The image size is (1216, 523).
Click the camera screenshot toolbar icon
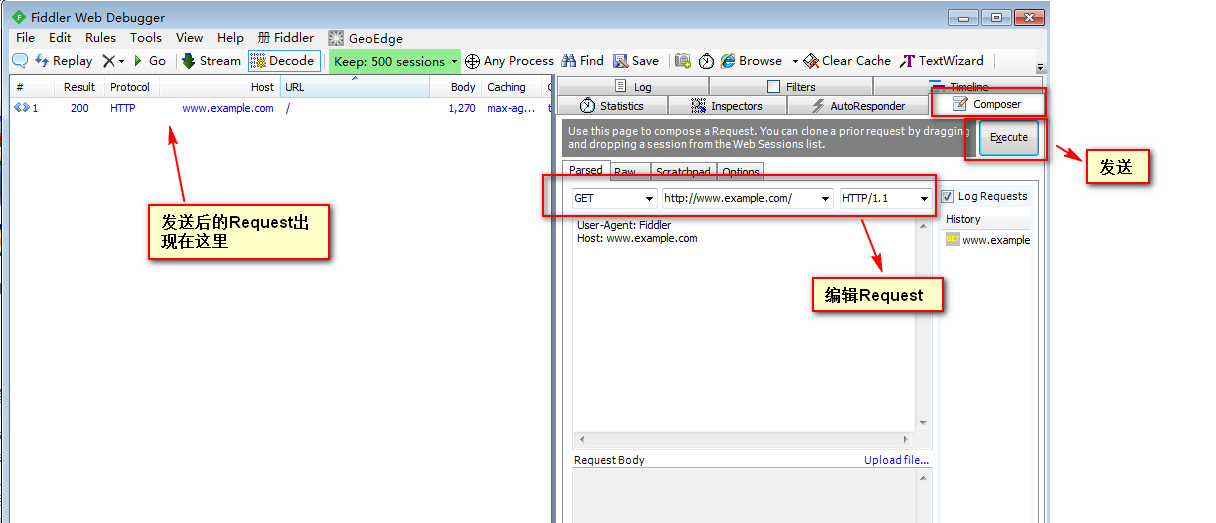(x=683, y=61)
